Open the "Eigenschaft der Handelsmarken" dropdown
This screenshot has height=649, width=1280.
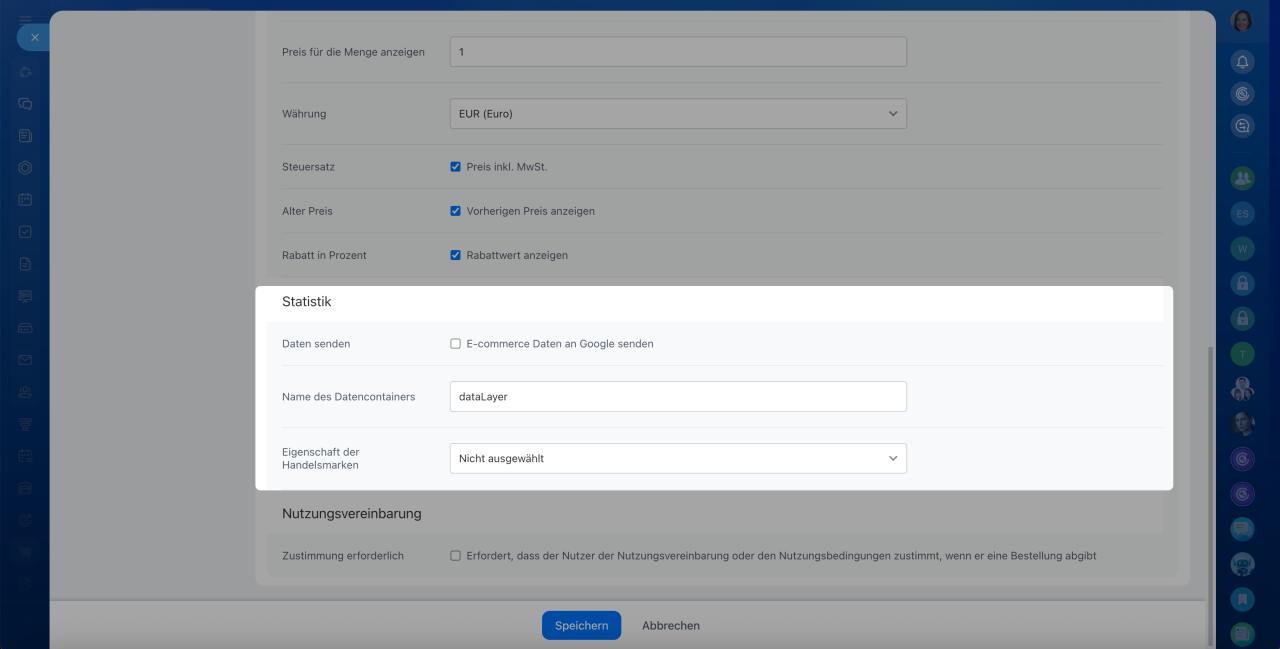pyautogui.click(x=677, y=458)
